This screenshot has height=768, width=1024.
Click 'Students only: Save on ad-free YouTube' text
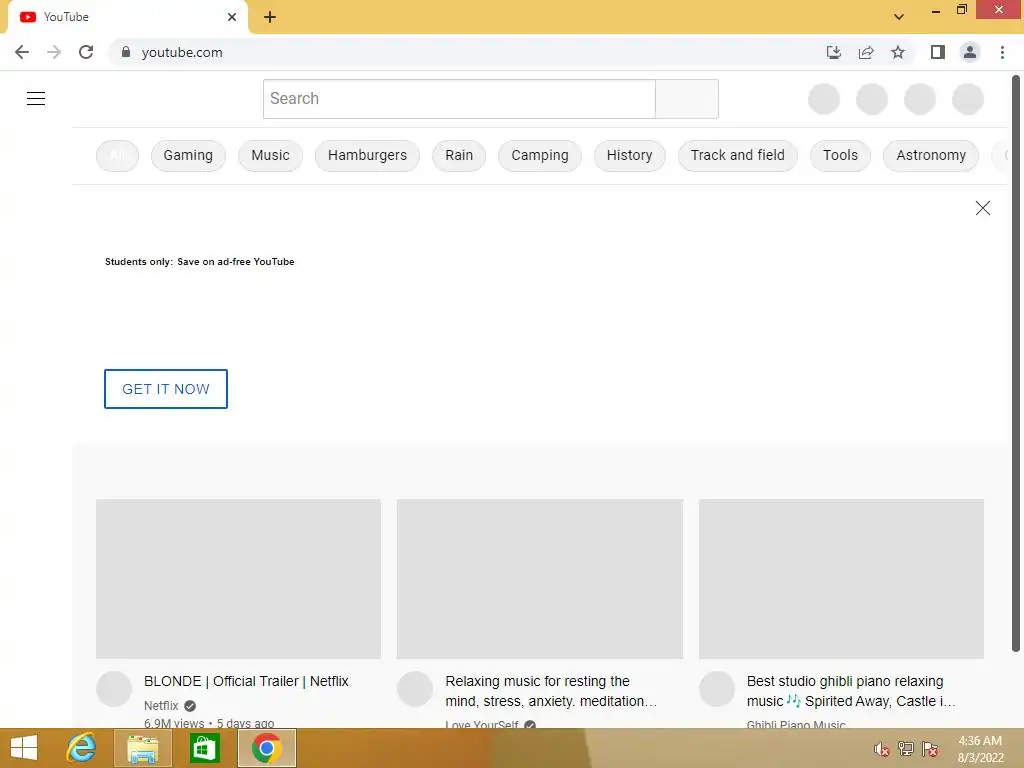(x=200, y=262)
